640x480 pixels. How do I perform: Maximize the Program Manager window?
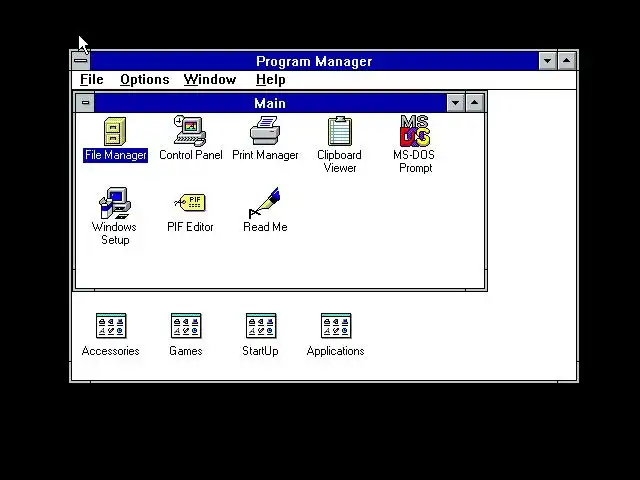point(567,61)
